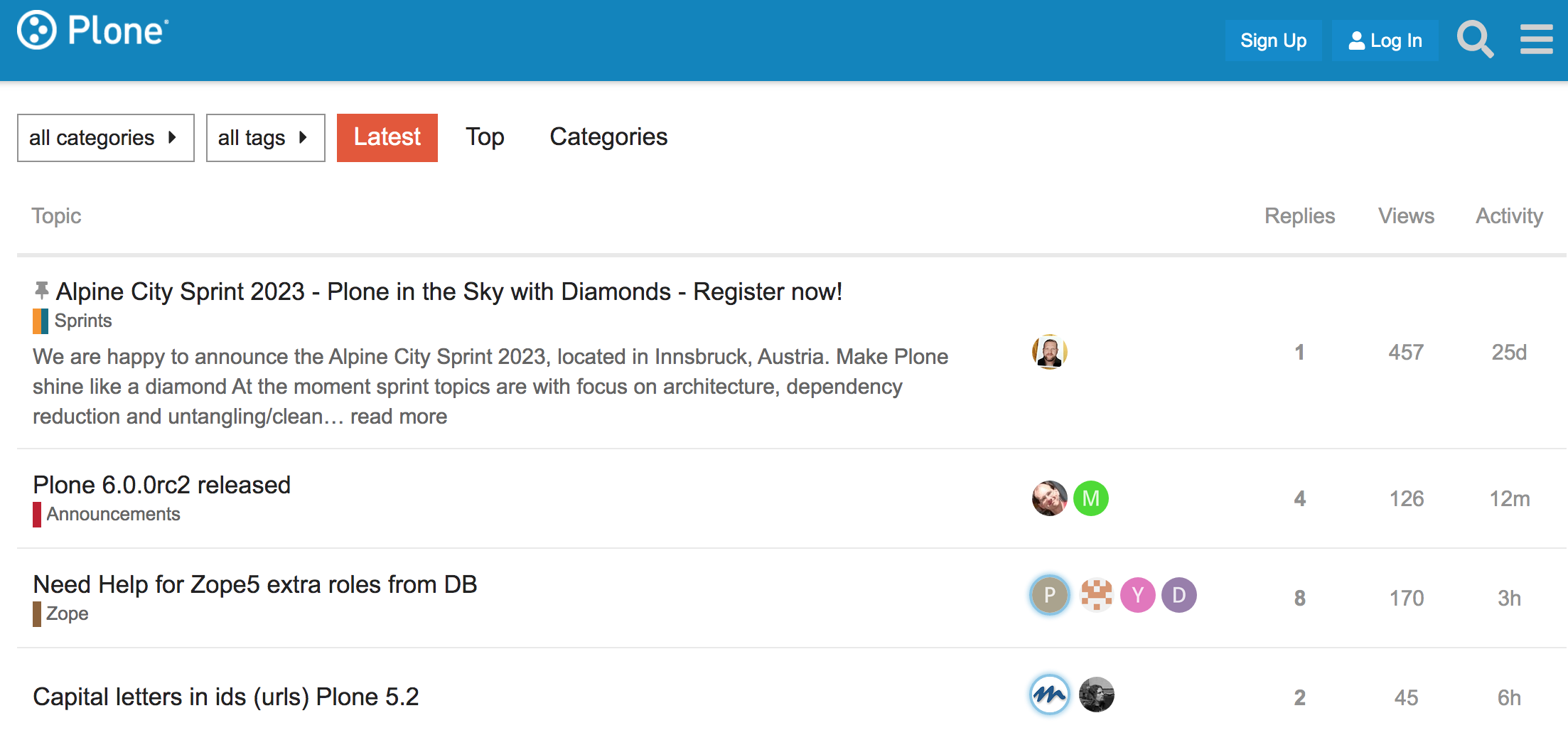Click 126 views on rc2 row
This screenshot has width=1568, height=745.
1406,499
